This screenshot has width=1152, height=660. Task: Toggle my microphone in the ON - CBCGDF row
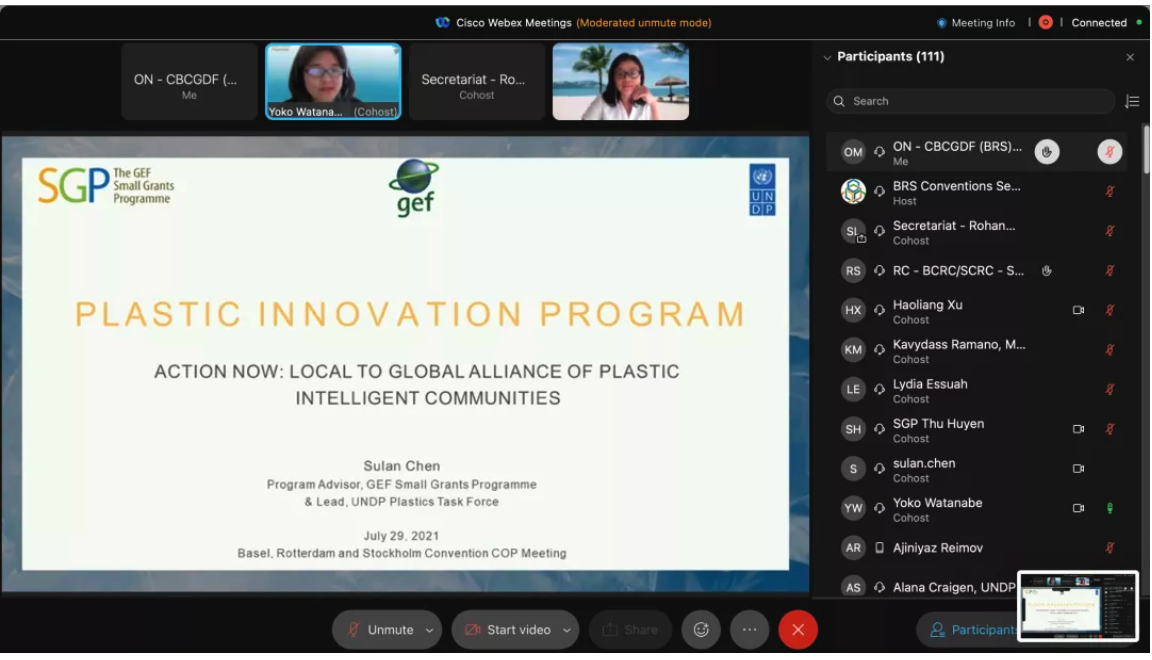[1109, 152]
